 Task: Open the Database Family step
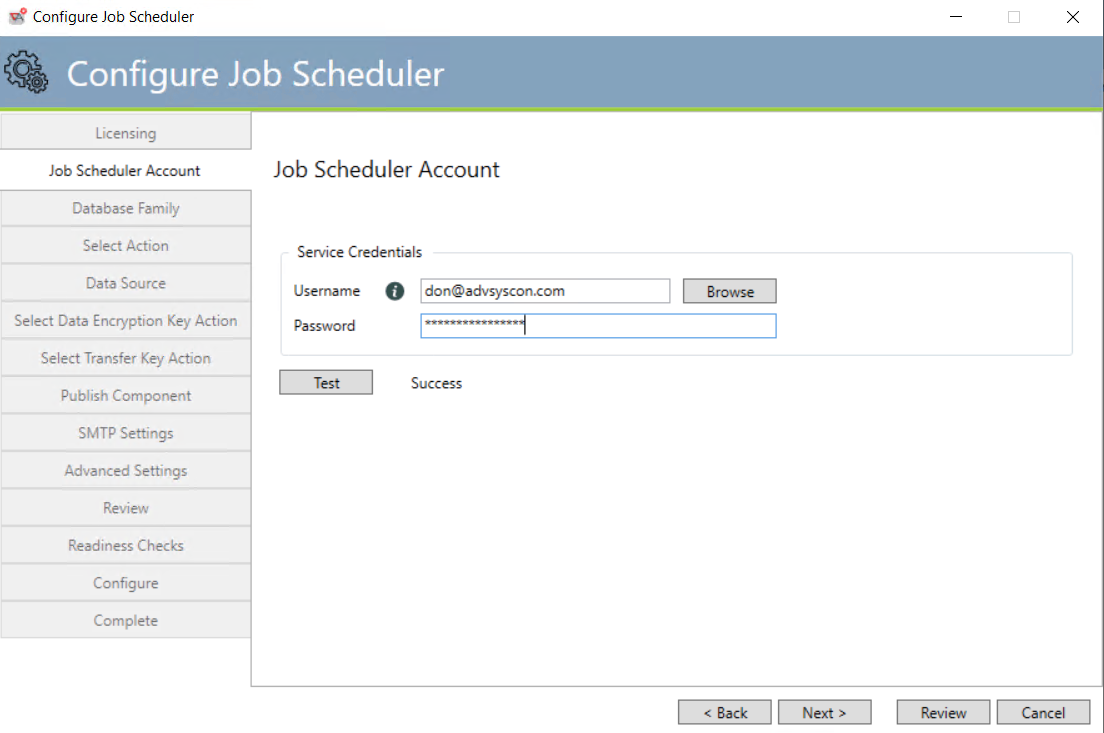(125, 208)
